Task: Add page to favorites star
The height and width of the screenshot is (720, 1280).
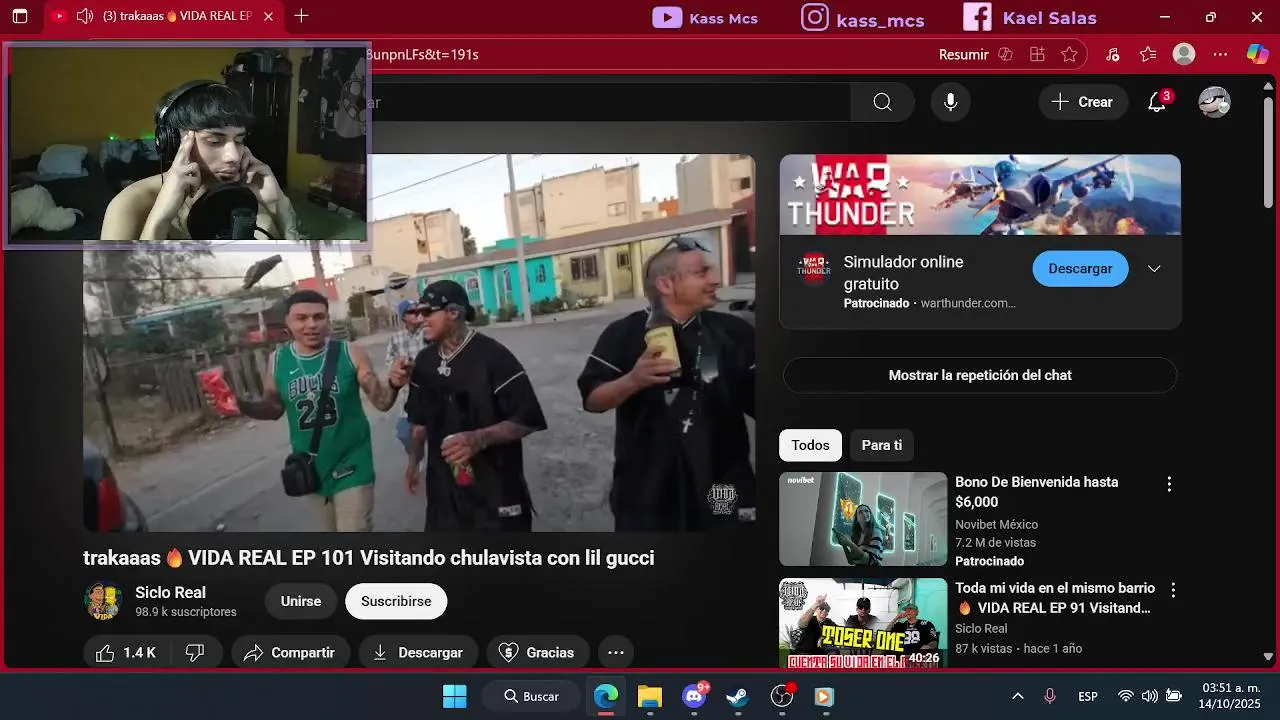Action: click(1069, 55)
